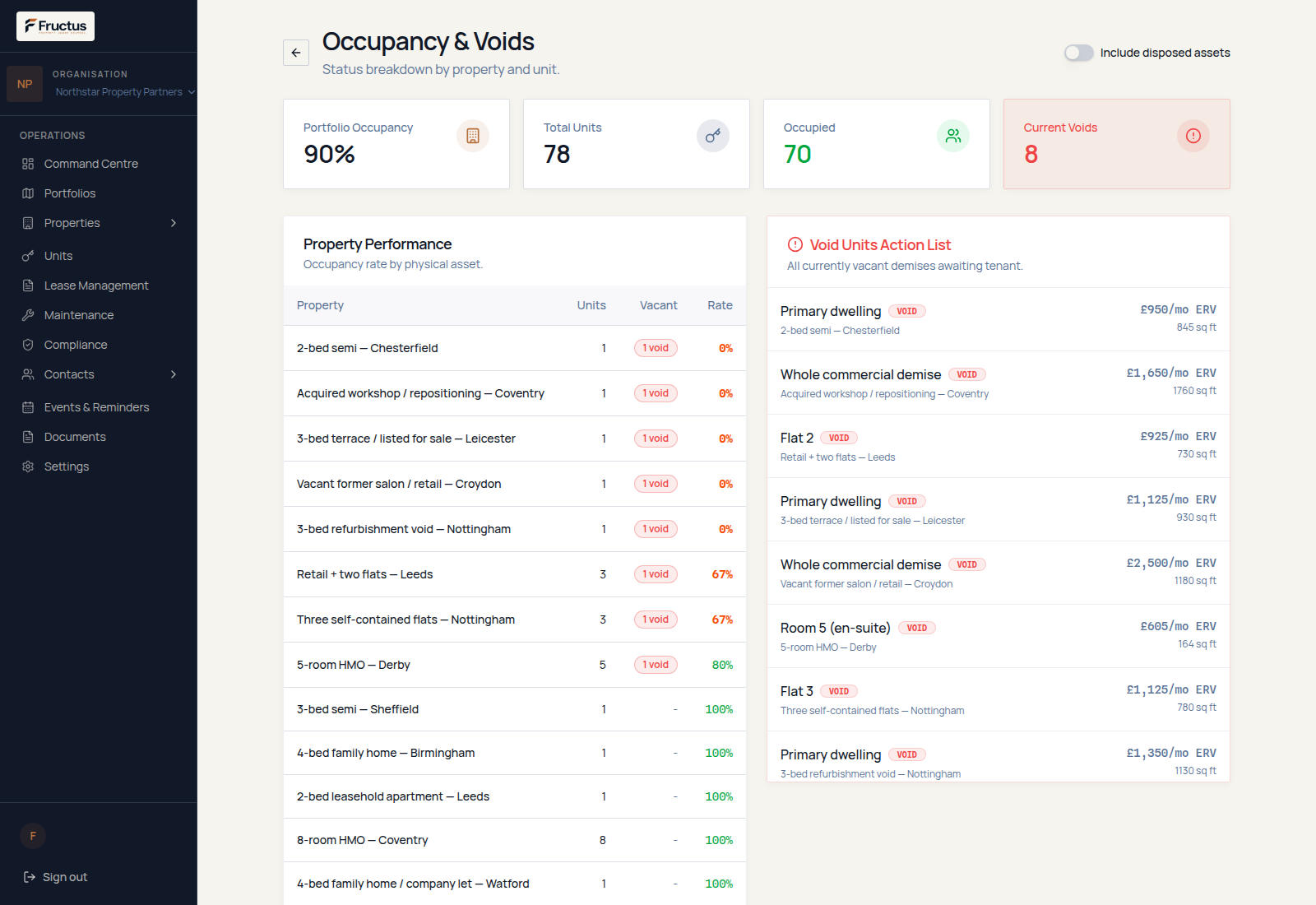Click the Rate column header

pos(720,305)
